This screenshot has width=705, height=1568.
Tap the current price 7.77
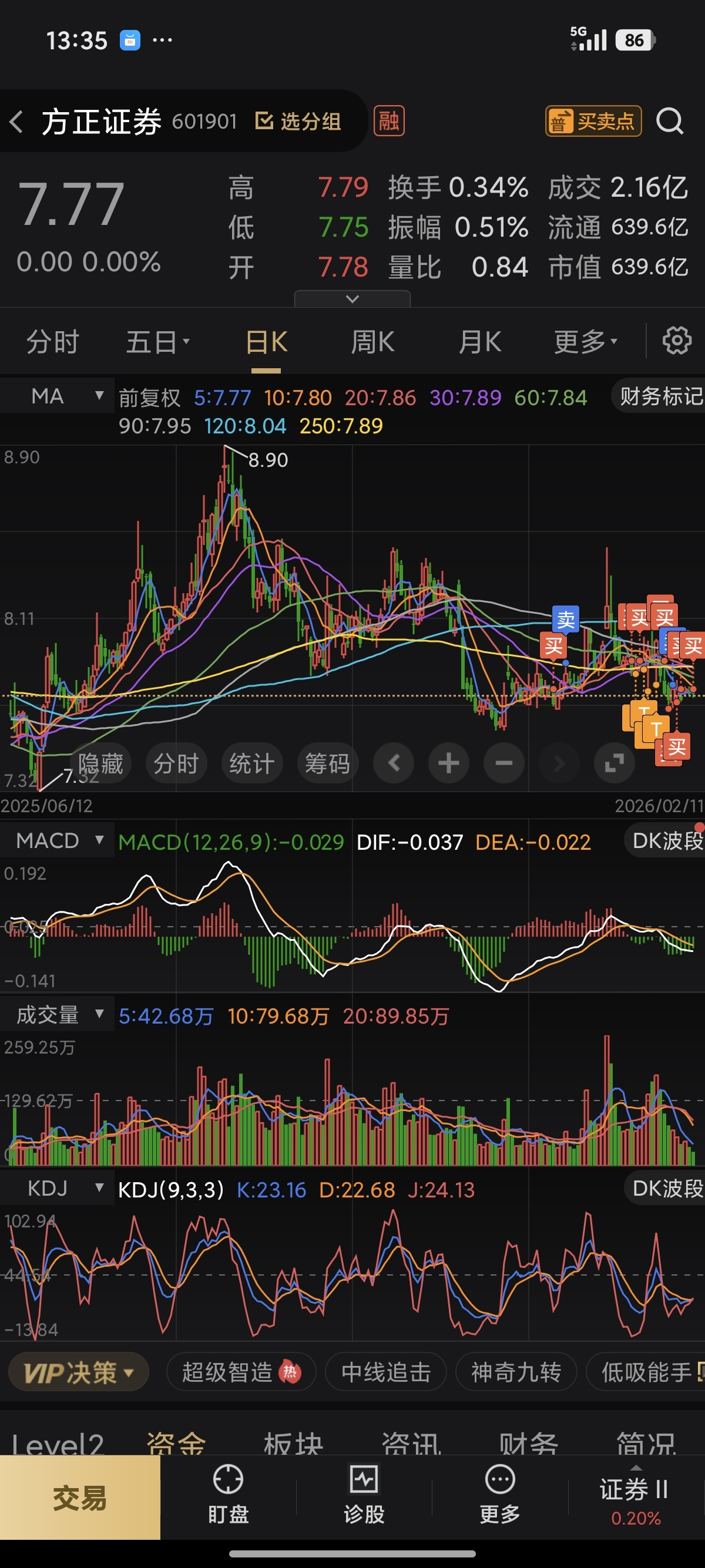pos(70,204)
